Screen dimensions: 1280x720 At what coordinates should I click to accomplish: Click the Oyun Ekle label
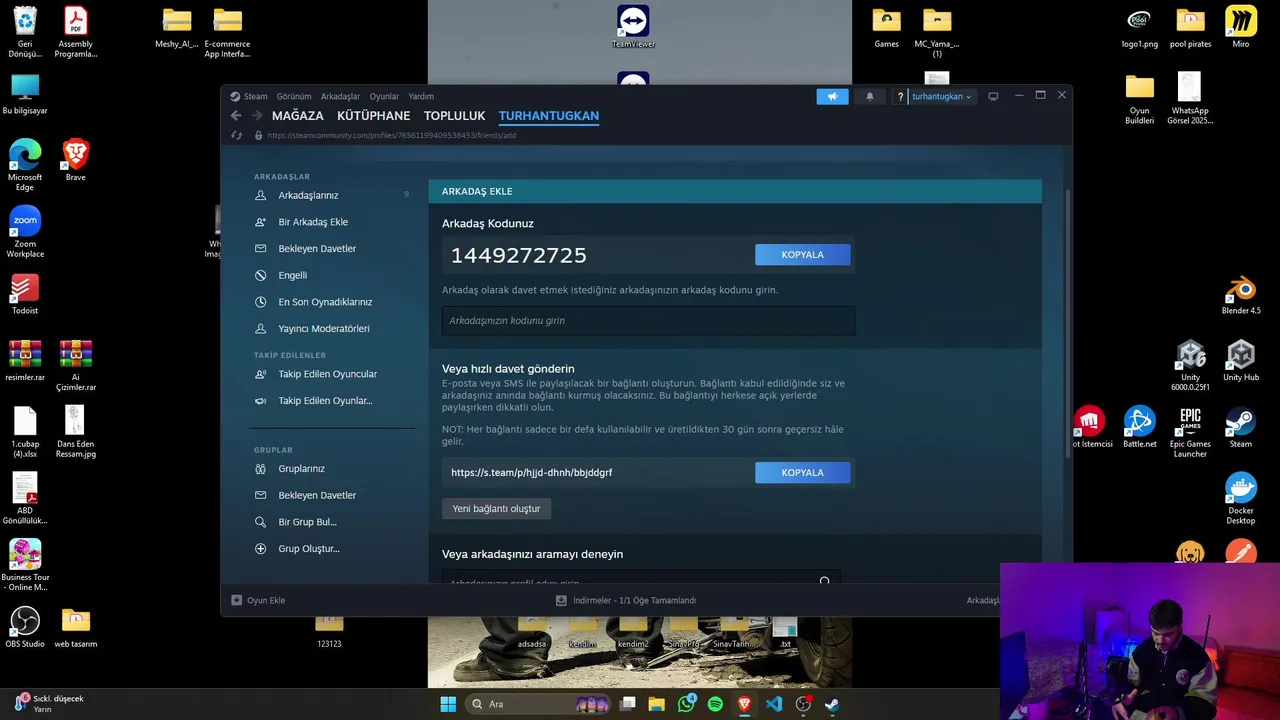[266, 600]
